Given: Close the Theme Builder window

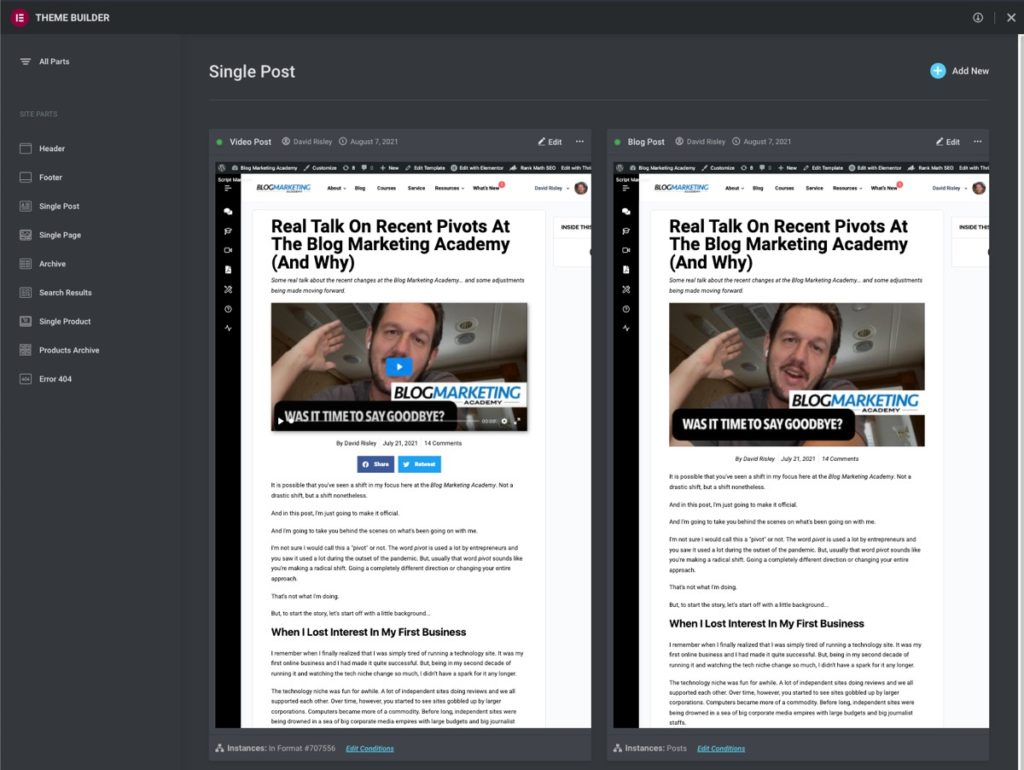Looking at the screenshot, I should (x=1011, y=18).
